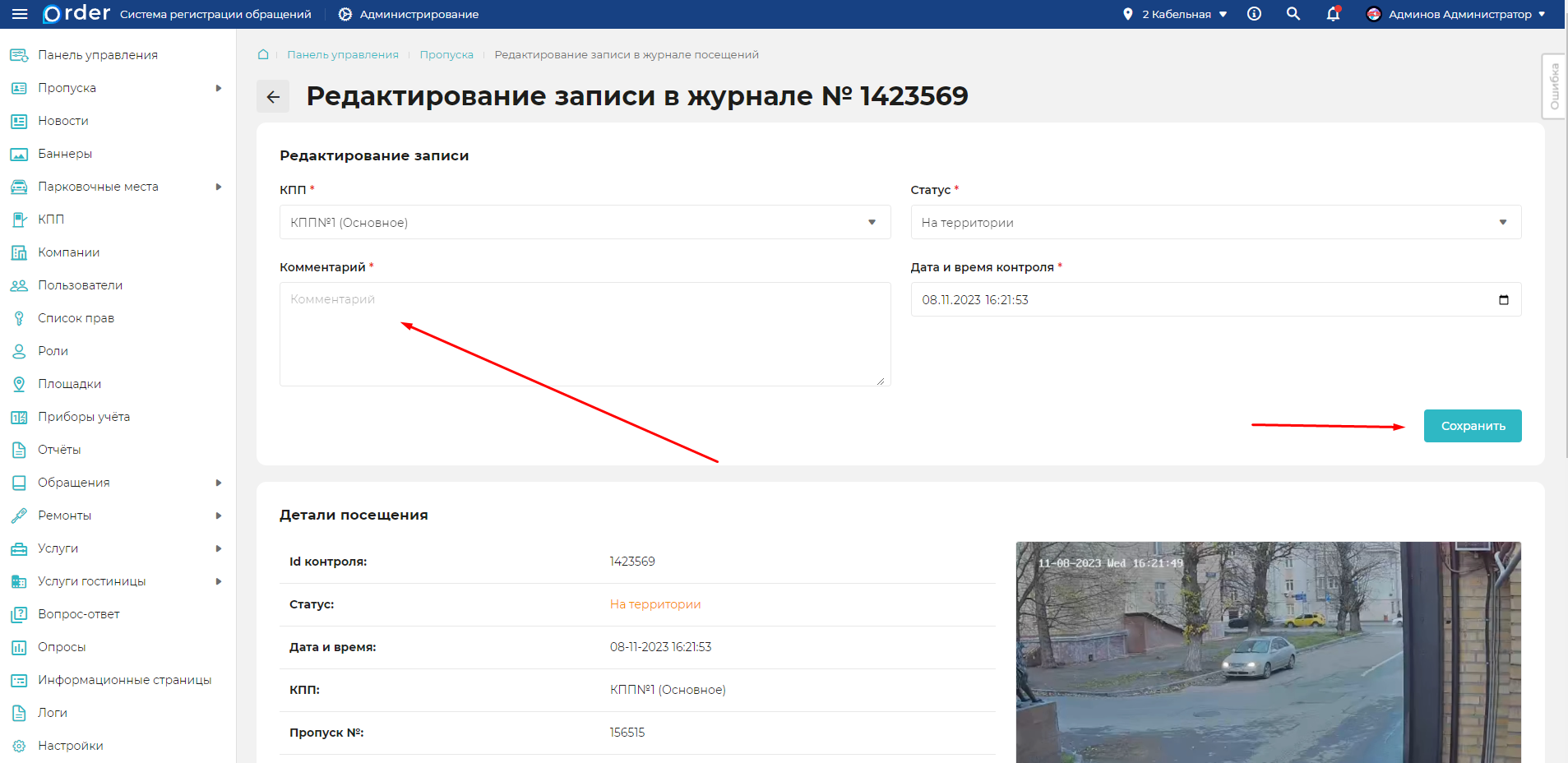The image size is (1568, 763).
Task: Click the back arrow above the page title
Action: tap(273, 96)
